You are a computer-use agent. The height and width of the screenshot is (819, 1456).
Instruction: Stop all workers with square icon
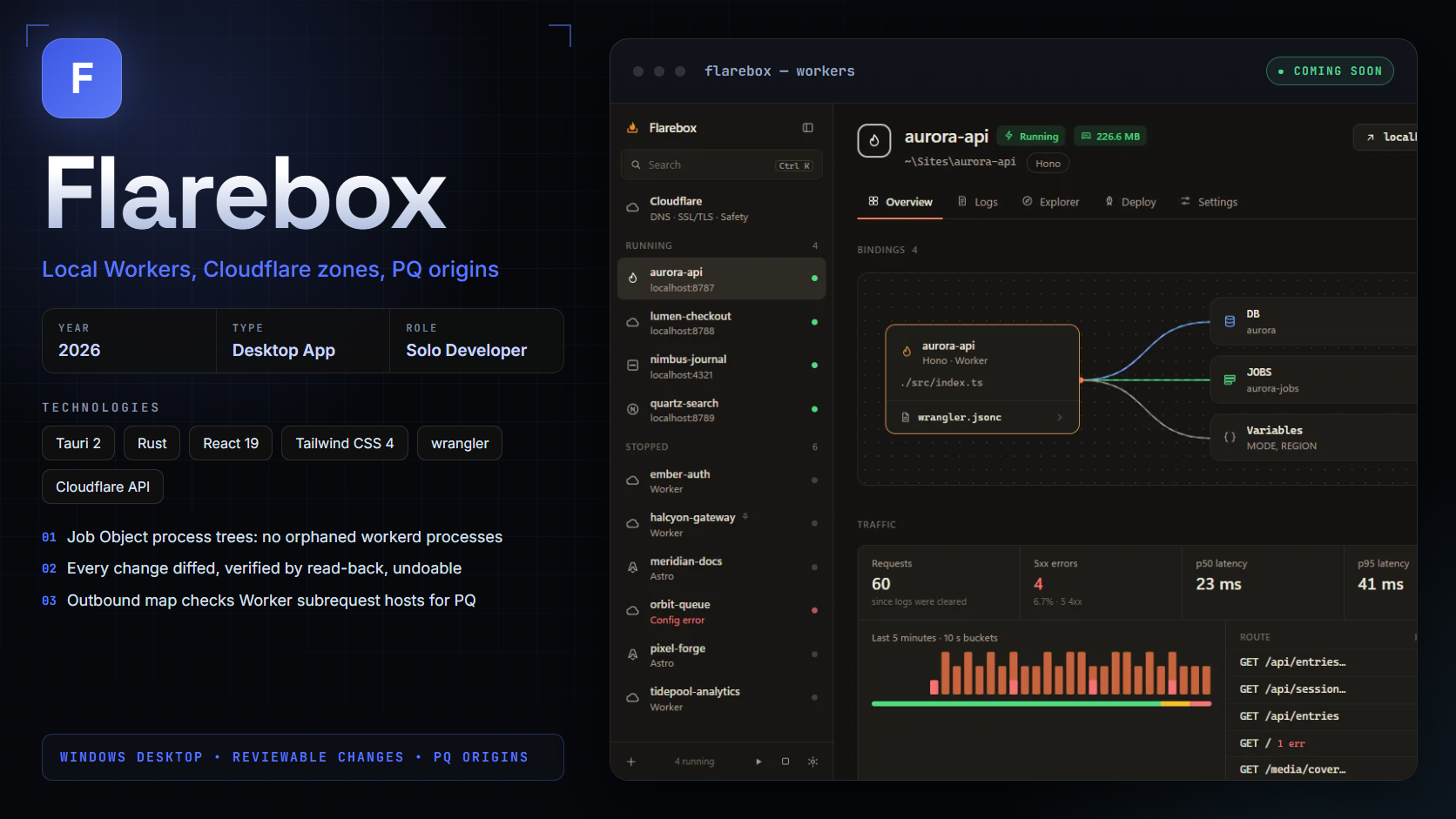(x=785, y=762)
